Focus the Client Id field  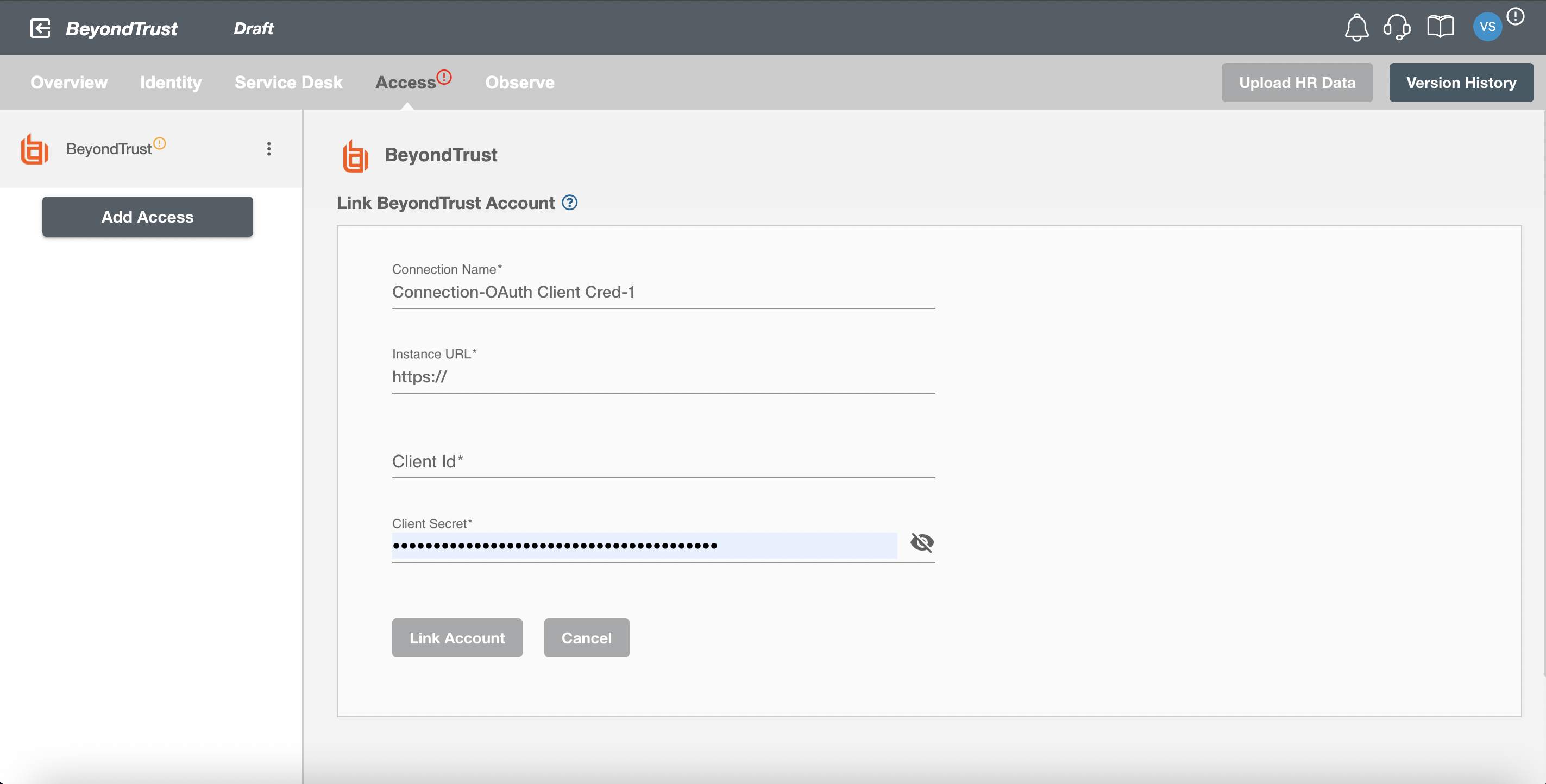[x=663, y=461]
